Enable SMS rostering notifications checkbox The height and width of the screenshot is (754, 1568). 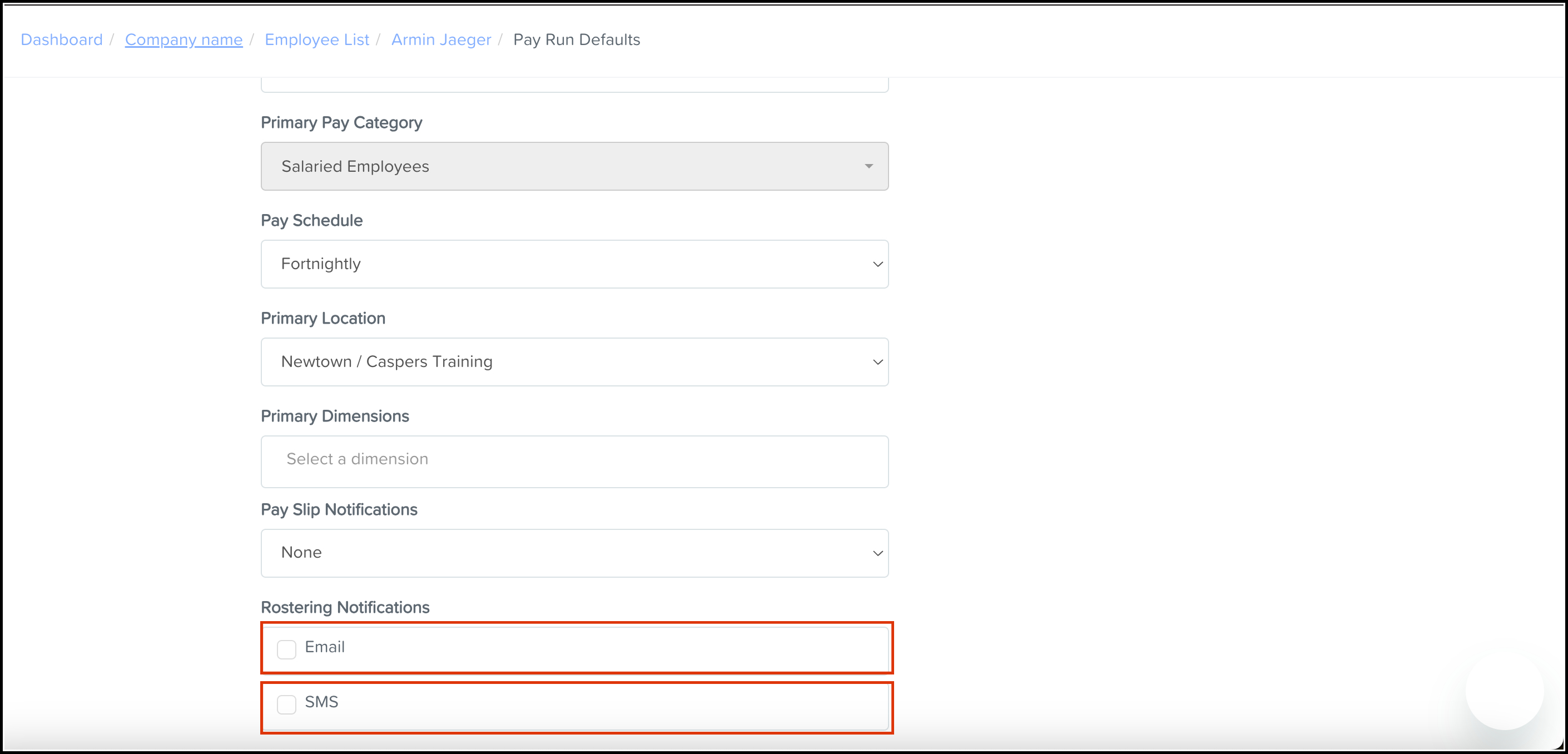(286, 704)
